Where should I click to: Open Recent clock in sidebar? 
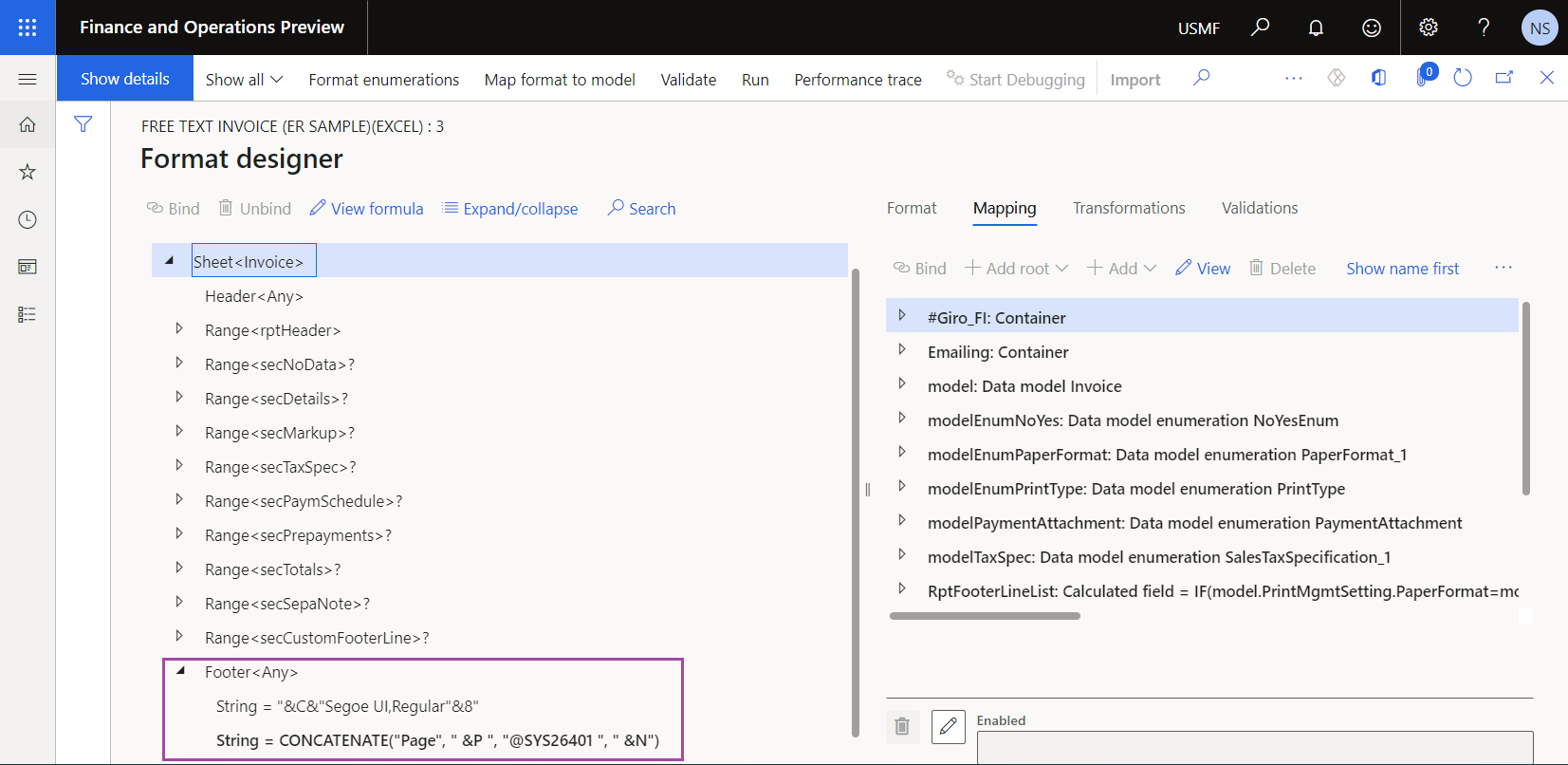(x=28, y=219)
